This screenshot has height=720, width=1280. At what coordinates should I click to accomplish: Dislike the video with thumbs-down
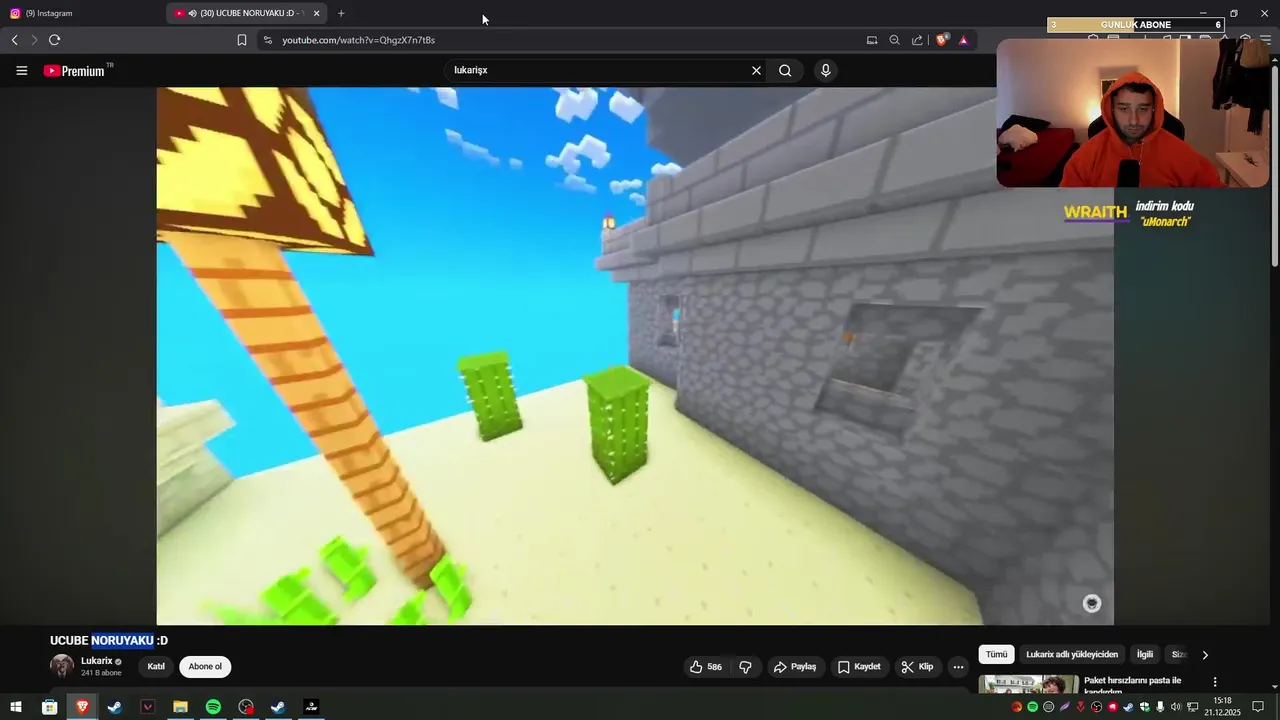745,667
